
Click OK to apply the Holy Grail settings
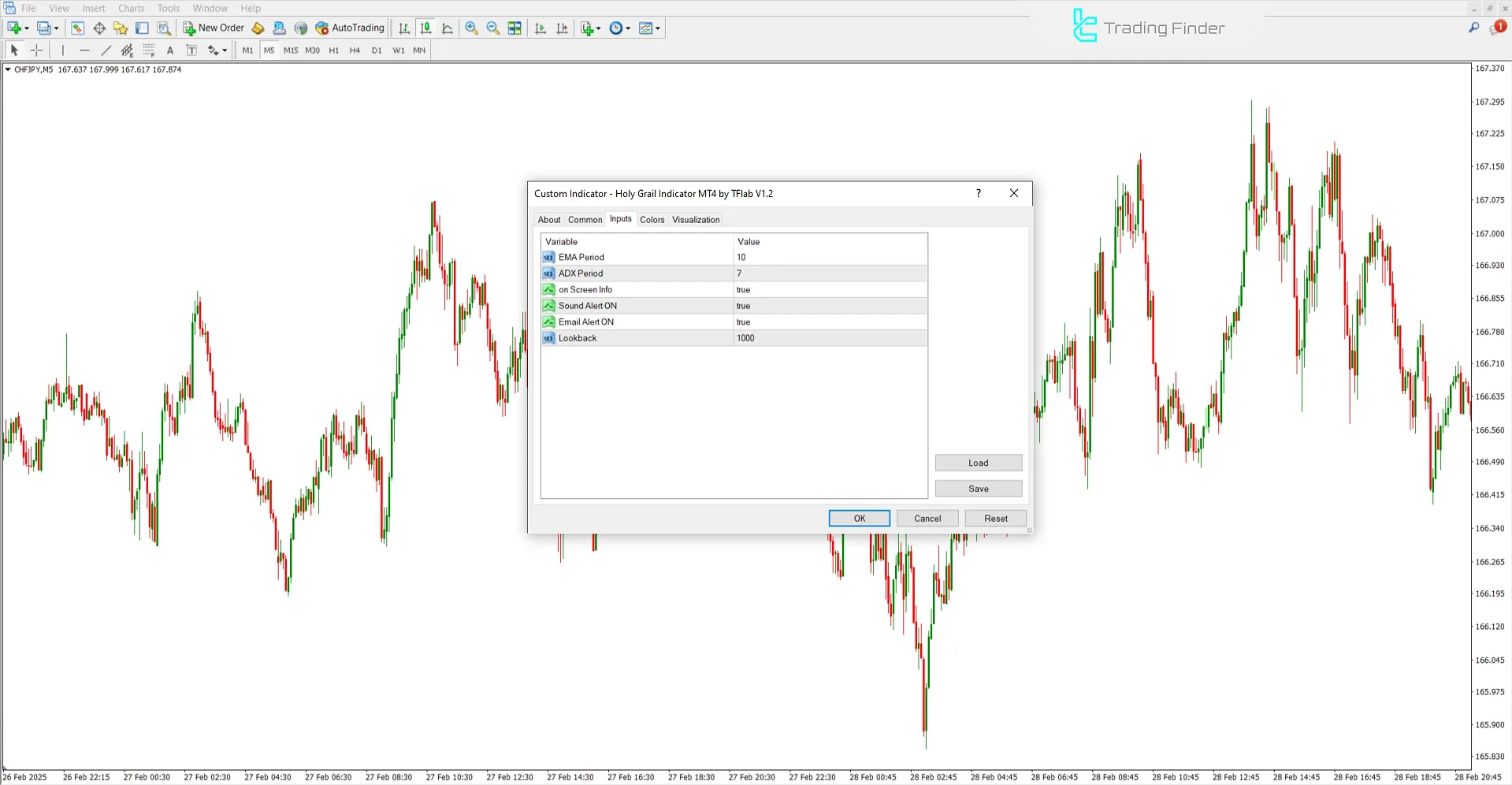tap(859, 518)
